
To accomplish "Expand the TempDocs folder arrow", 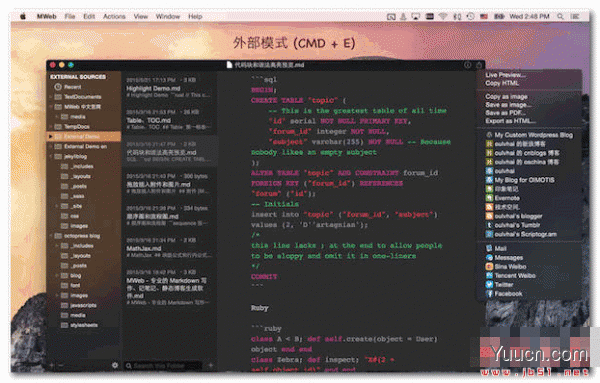I will click(50, 127).
